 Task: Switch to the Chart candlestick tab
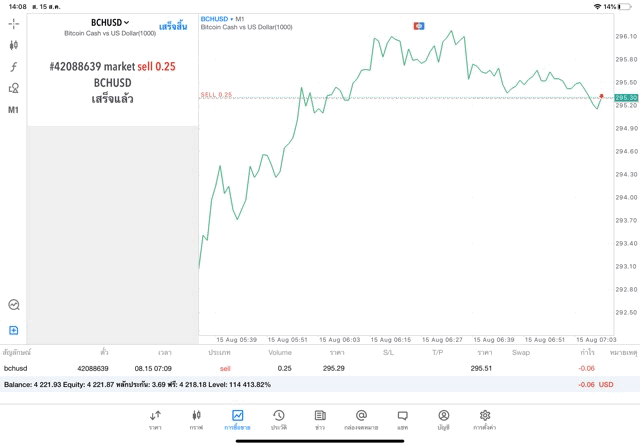(196, 419)
